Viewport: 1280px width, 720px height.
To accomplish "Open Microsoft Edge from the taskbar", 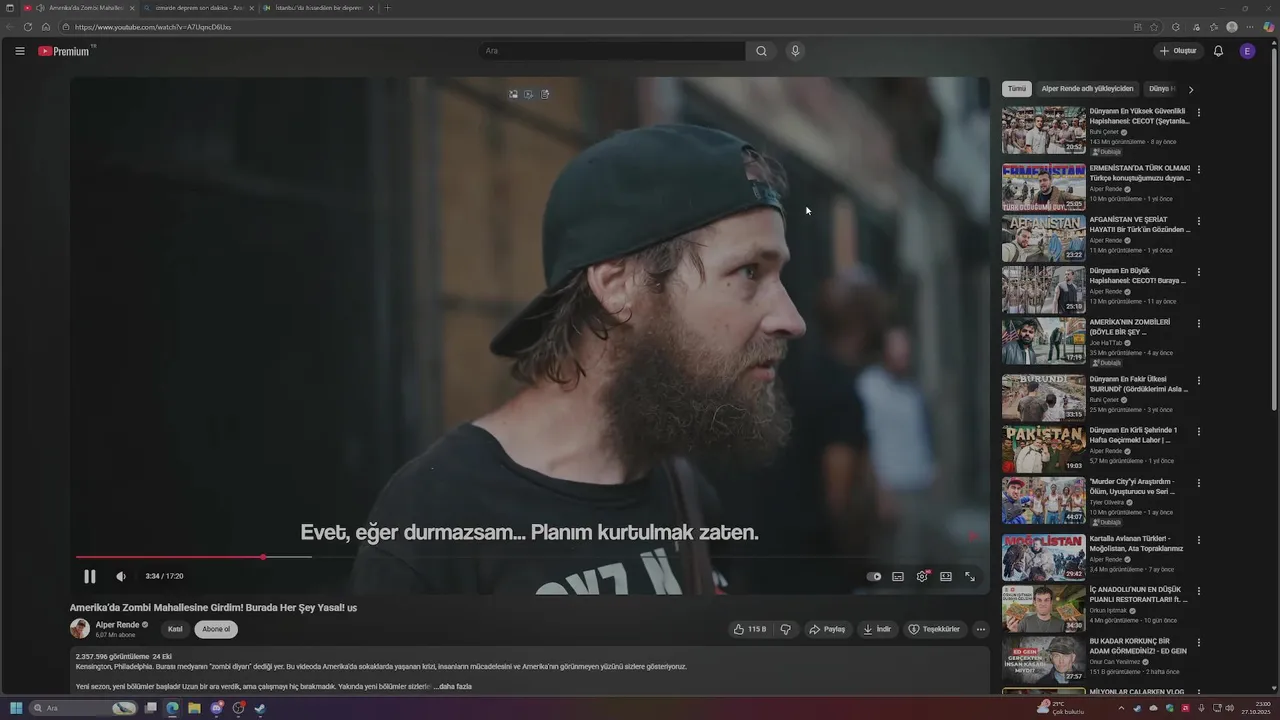I will tap(173, 708).
